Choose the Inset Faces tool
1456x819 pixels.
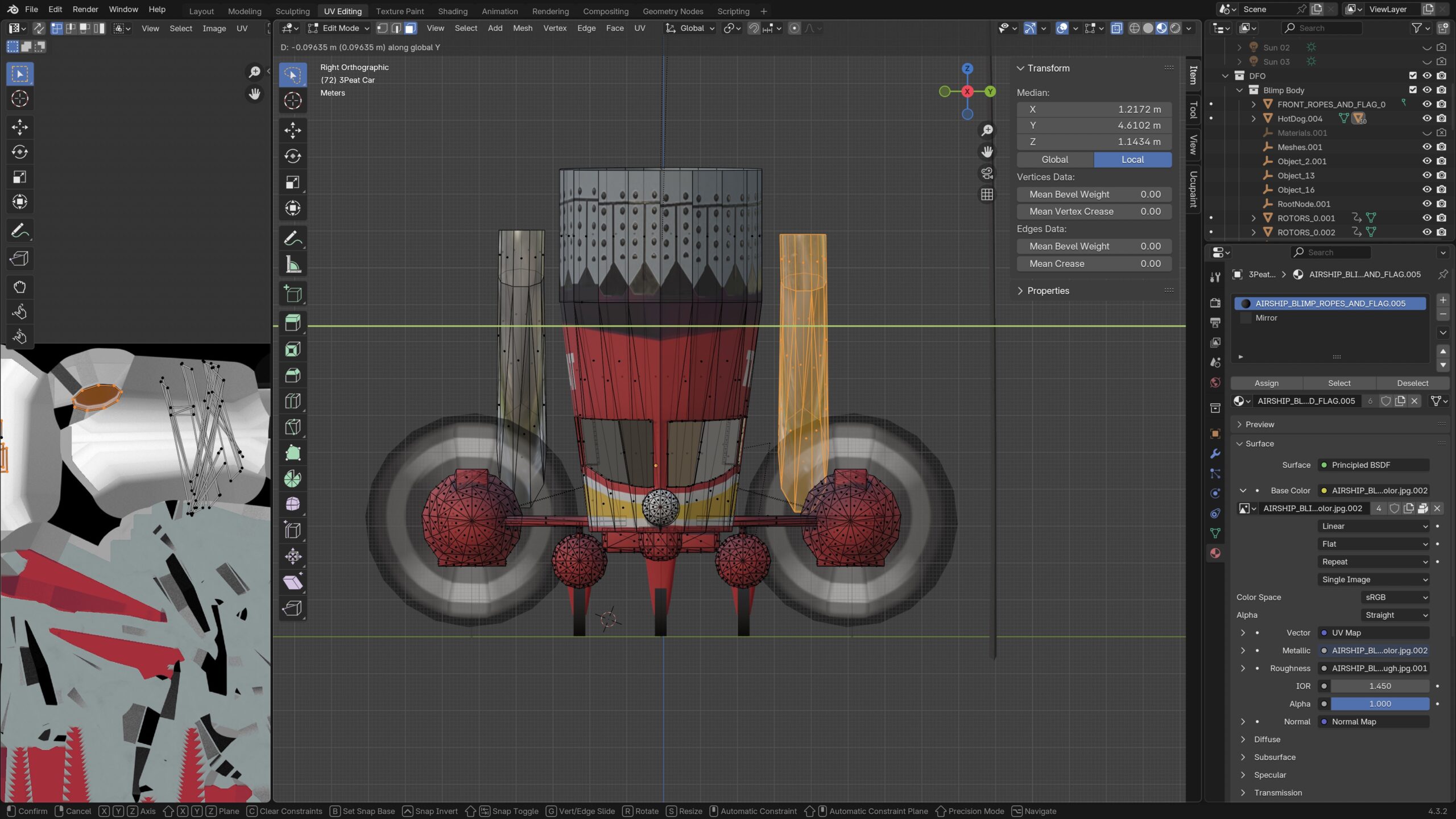pyautogui.click(x=292, y=349)
